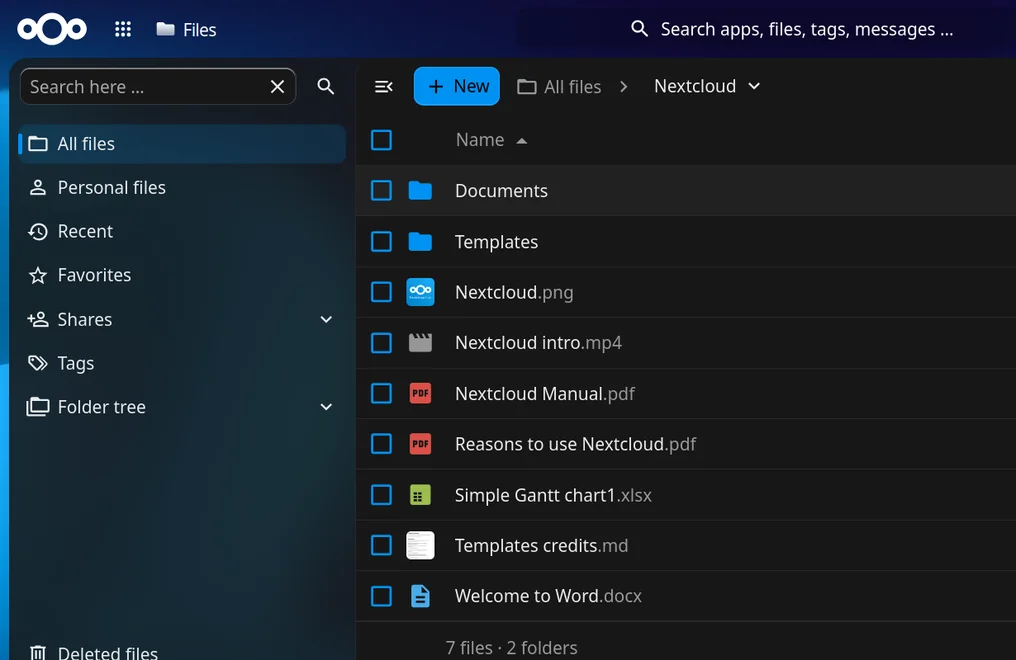Check the Welcome to Word.docx checkbox

(x=382, y=596)
